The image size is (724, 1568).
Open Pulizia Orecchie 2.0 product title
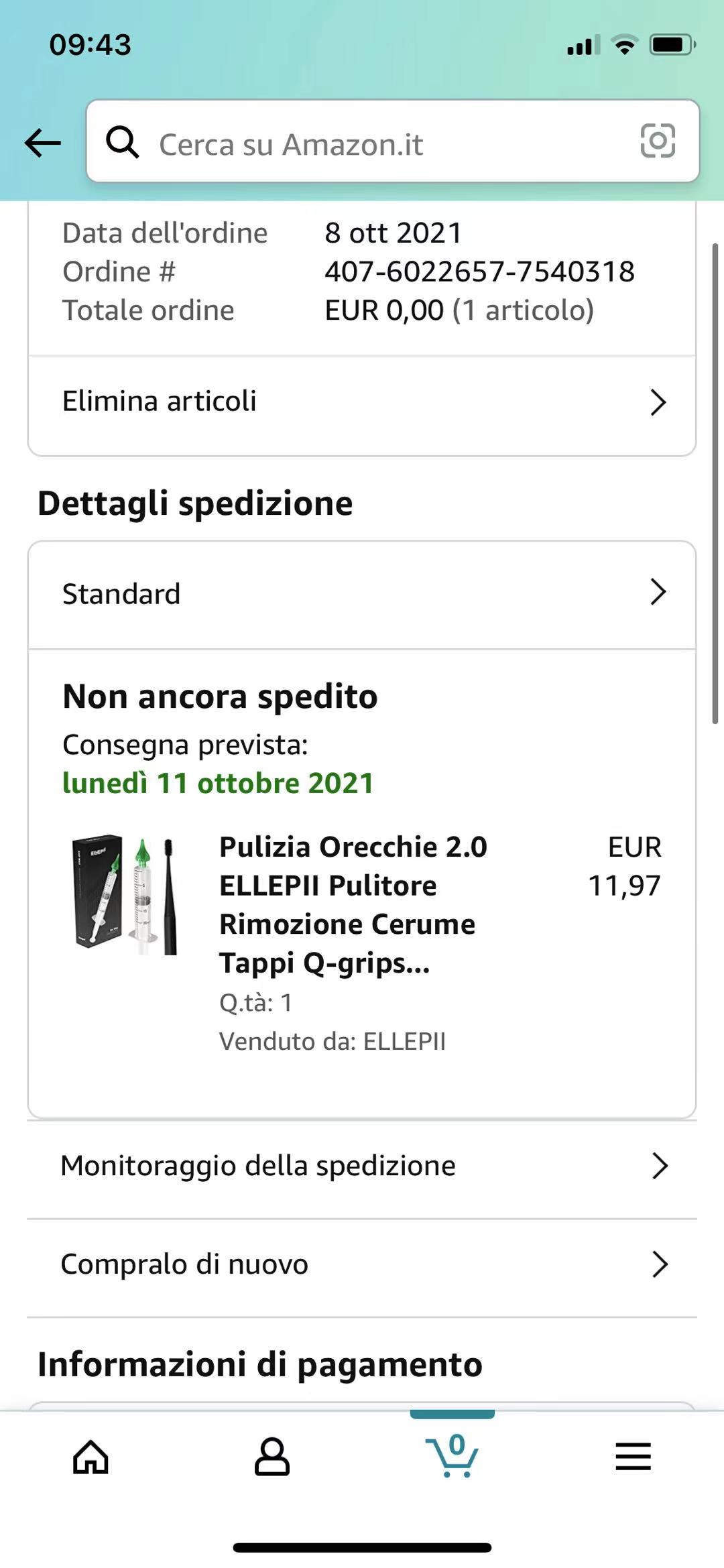353,904
